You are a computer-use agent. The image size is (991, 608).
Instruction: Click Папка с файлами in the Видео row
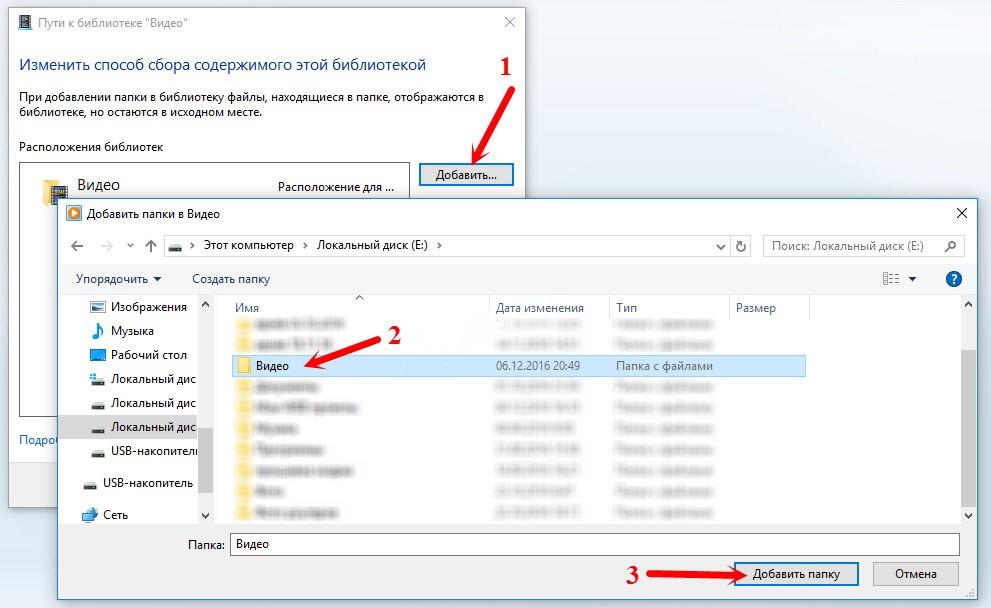pos(664,366)
